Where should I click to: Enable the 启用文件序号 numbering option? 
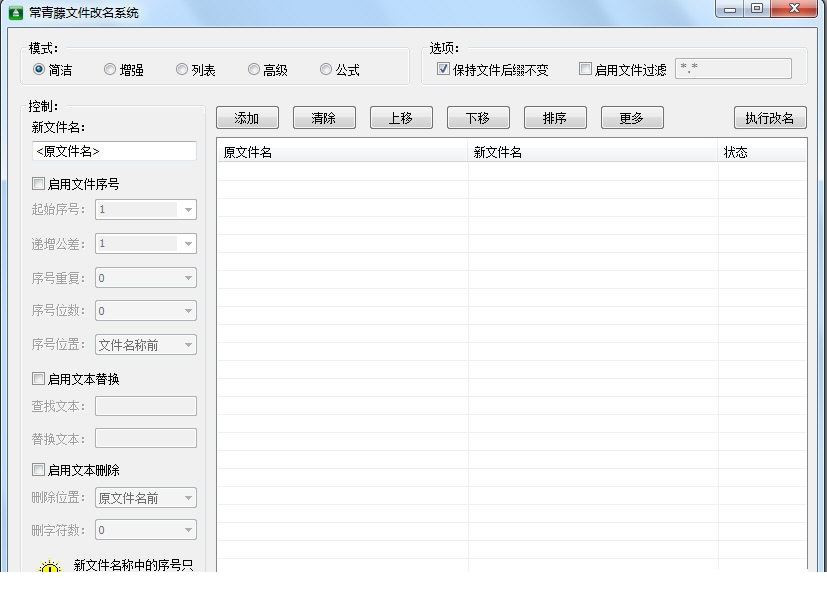click(x=37, y=183)
